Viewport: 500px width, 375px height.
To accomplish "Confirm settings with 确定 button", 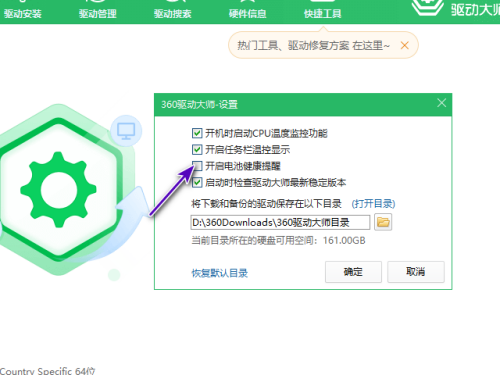I will 353,272.
